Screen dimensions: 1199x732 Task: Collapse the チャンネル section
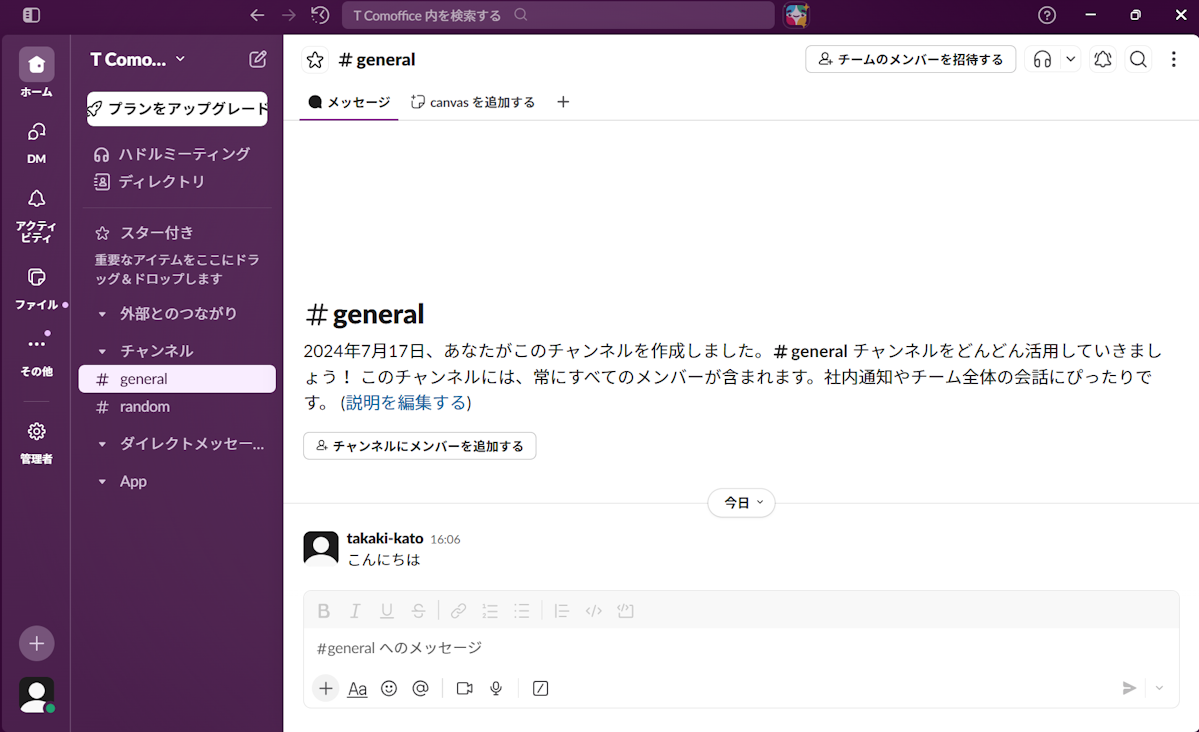tap(102, 351)
